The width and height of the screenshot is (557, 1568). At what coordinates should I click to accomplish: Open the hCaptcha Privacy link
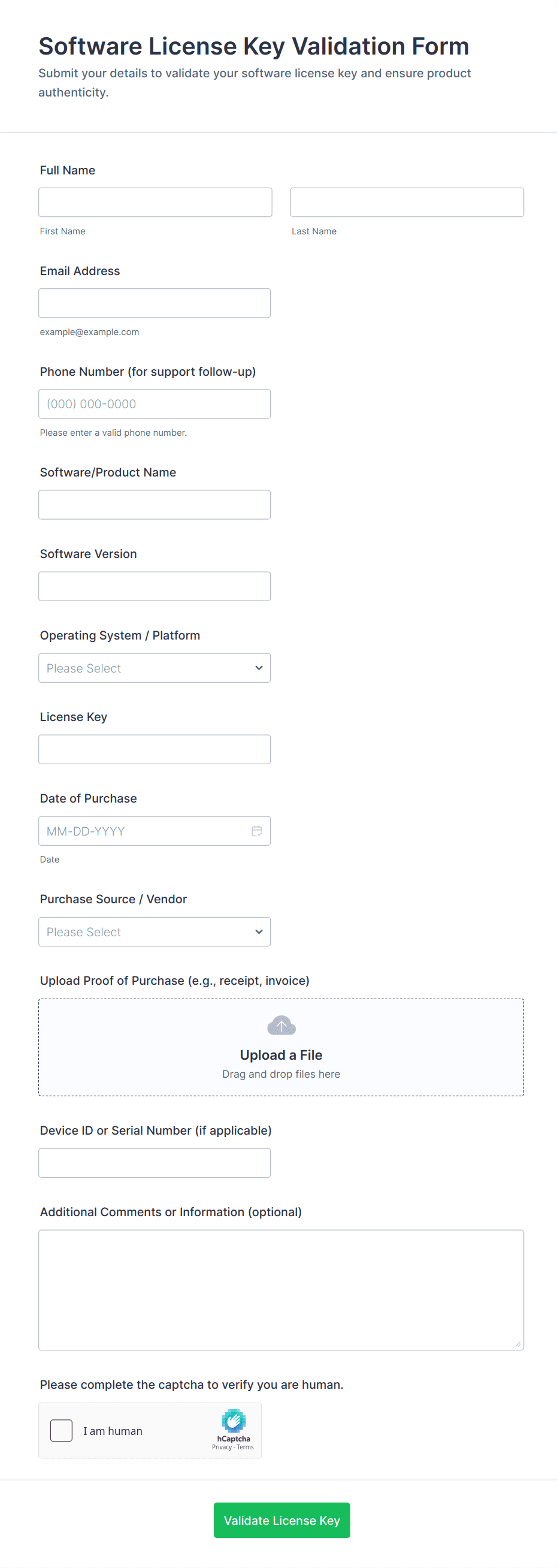click(222, 1448)
